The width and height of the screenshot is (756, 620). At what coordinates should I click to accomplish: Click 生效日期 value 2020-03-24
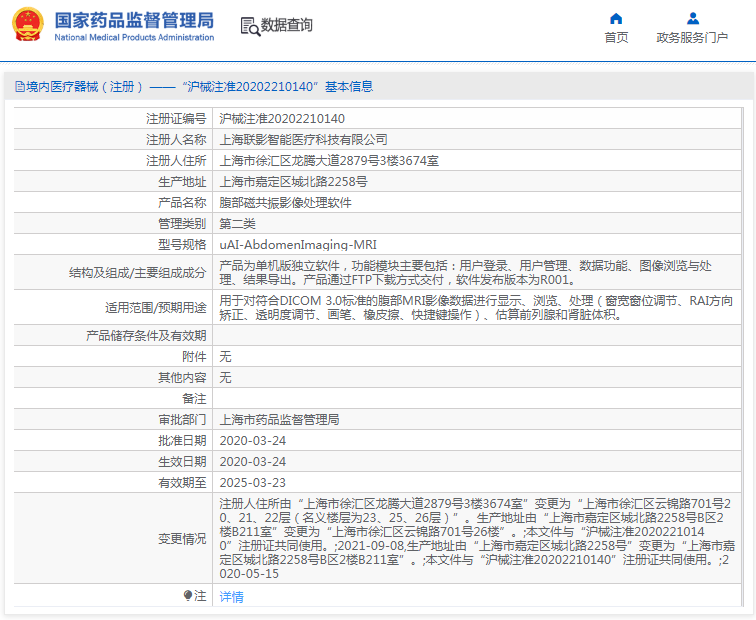click(x=253, y=462)
